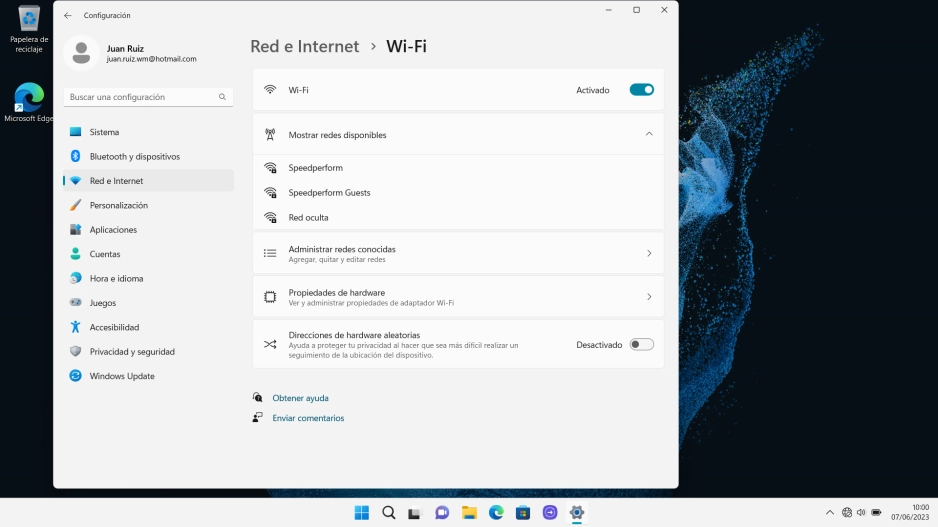The width and height of the screenshot is (938, 527).
Task: Click the network globe icon in tray
Action: 846,513
